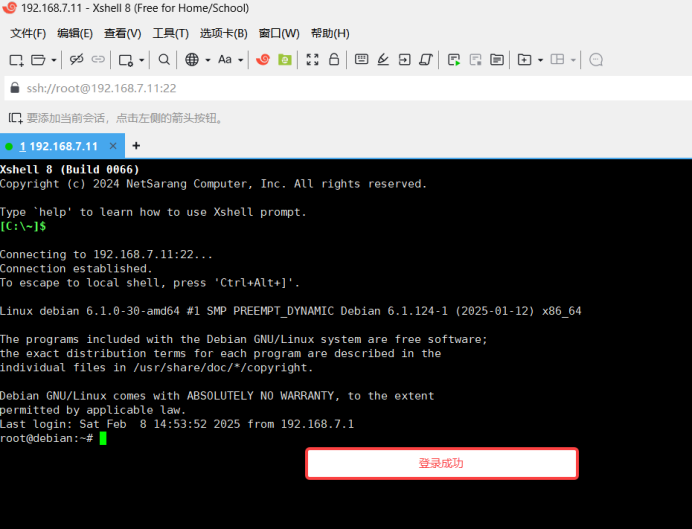Toggle full screen mode icon

(312, 60)
